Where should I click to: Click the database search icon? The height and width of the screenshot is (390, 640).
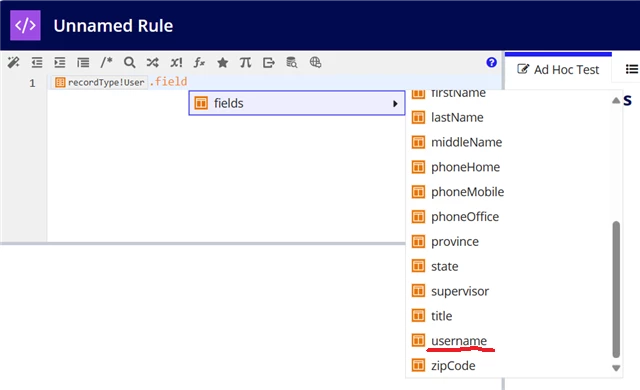[292, 62]
